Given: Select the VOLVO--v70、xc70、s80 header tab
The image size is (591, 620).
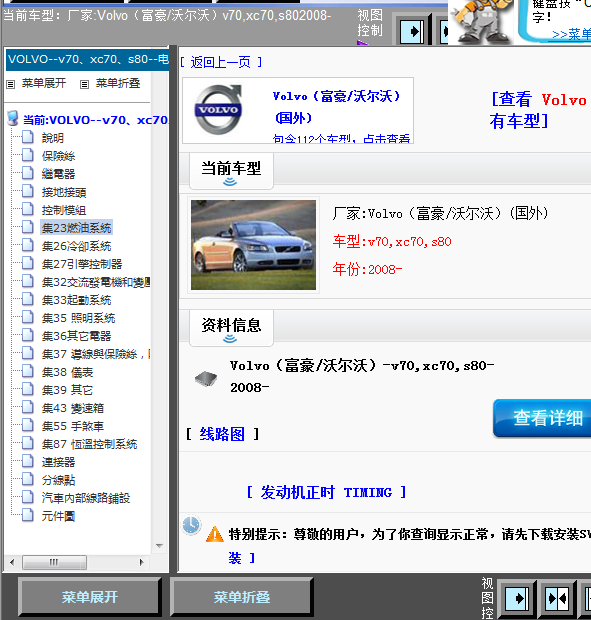Looking at the screenshot, I should (x=87, y=60).
